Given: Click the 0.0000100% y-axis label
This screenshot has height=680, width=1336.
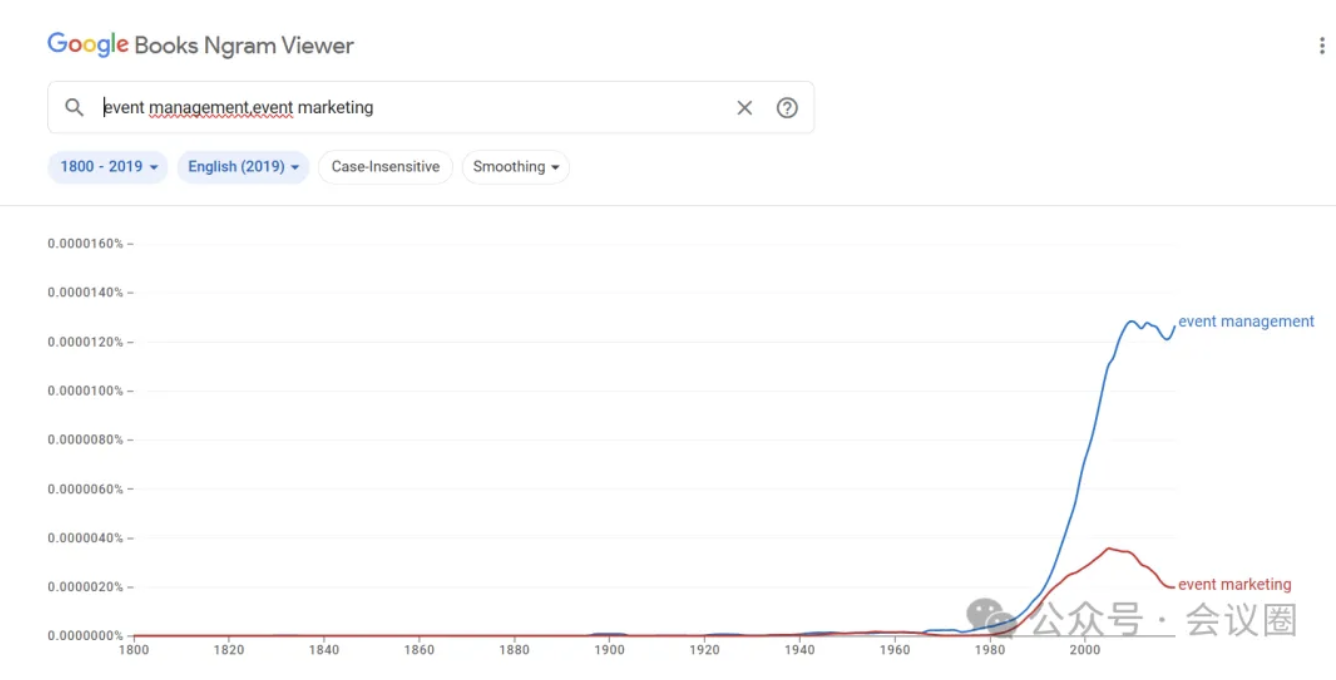Looking at the screenshot, I should coord(84,390).
